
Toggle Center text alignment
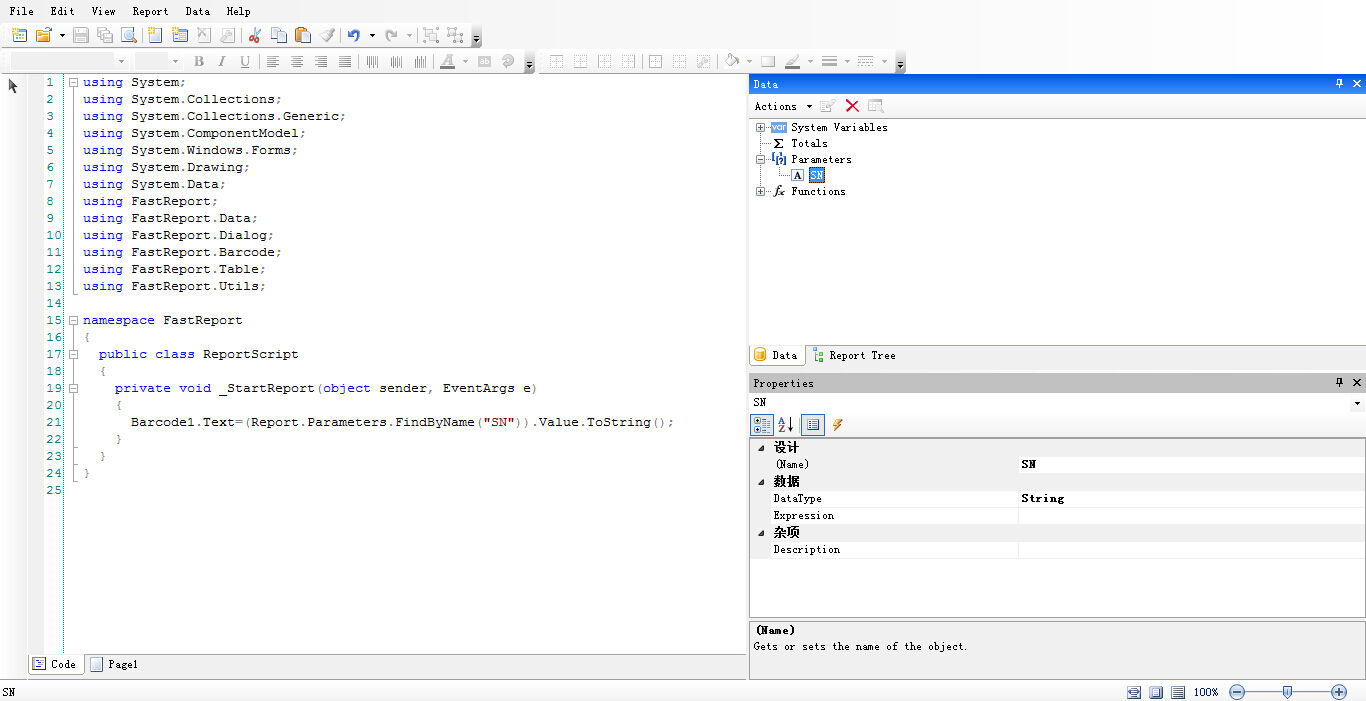point(297,62)
